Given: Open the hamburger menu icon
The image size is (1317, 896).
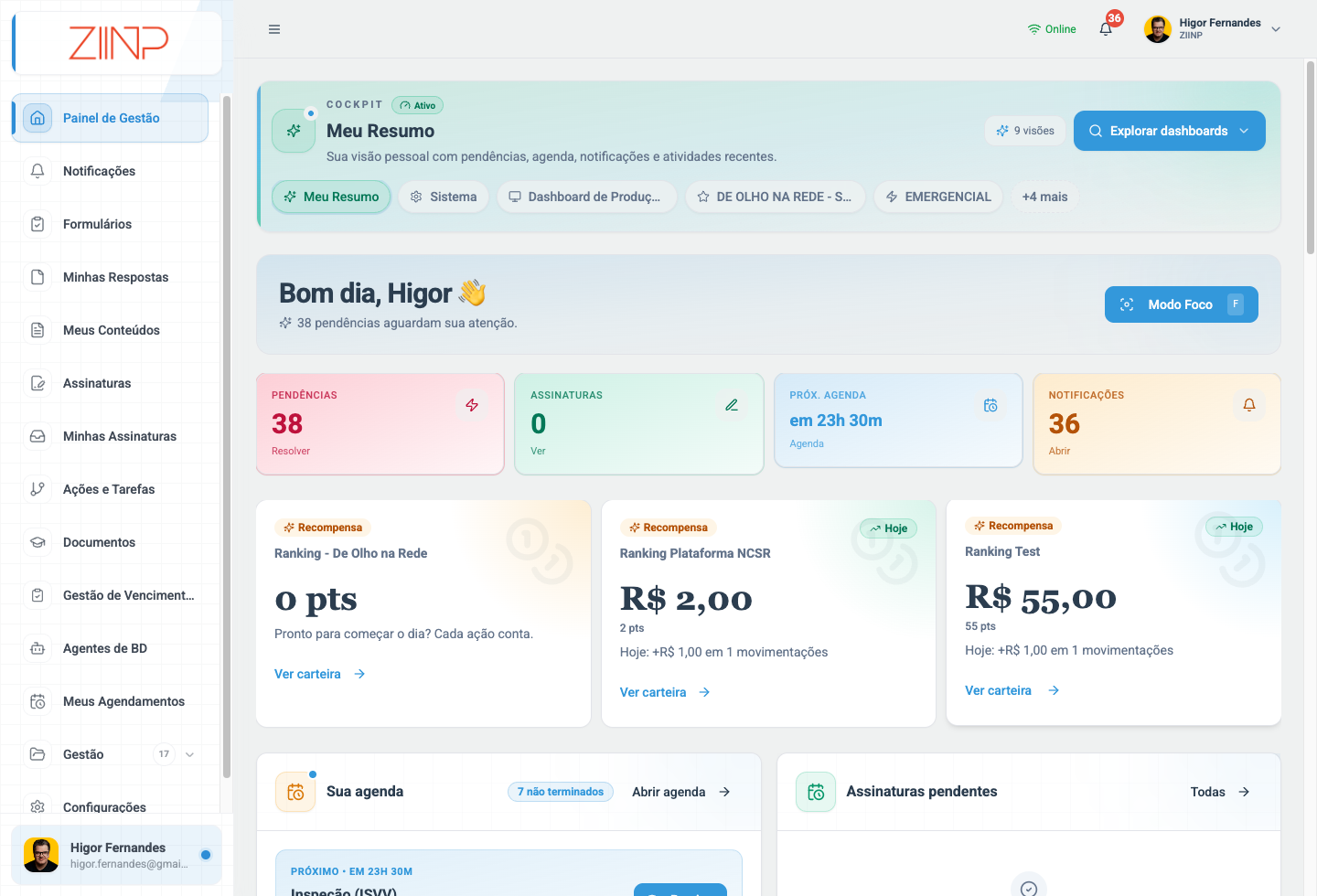Looking at the screenshot, I should pyautogui.click(x=274, y=29).
